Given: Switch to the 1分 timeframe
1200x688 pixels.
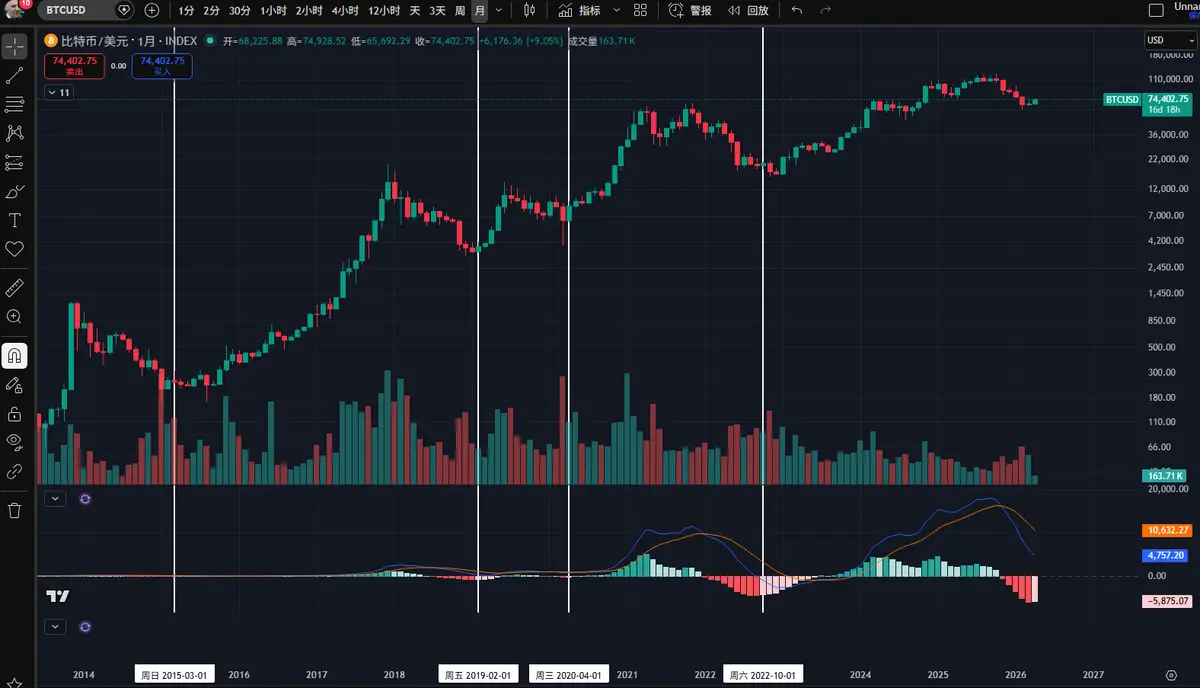Looking at the screenshot, I should point(187,10).
